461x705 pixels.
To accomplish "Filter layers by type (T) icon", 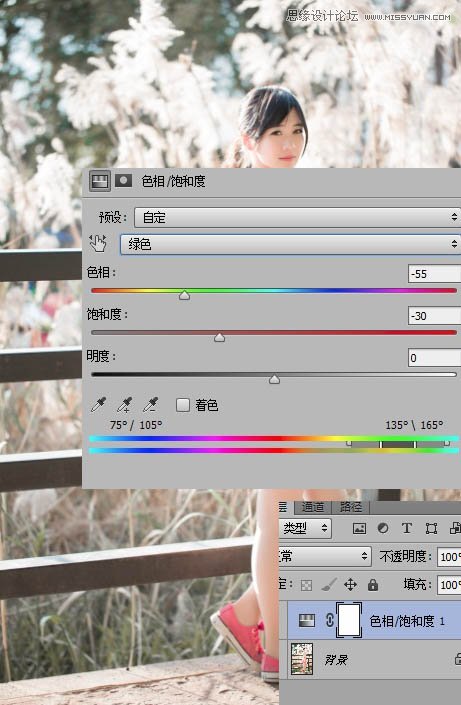I will click(407, 528).
